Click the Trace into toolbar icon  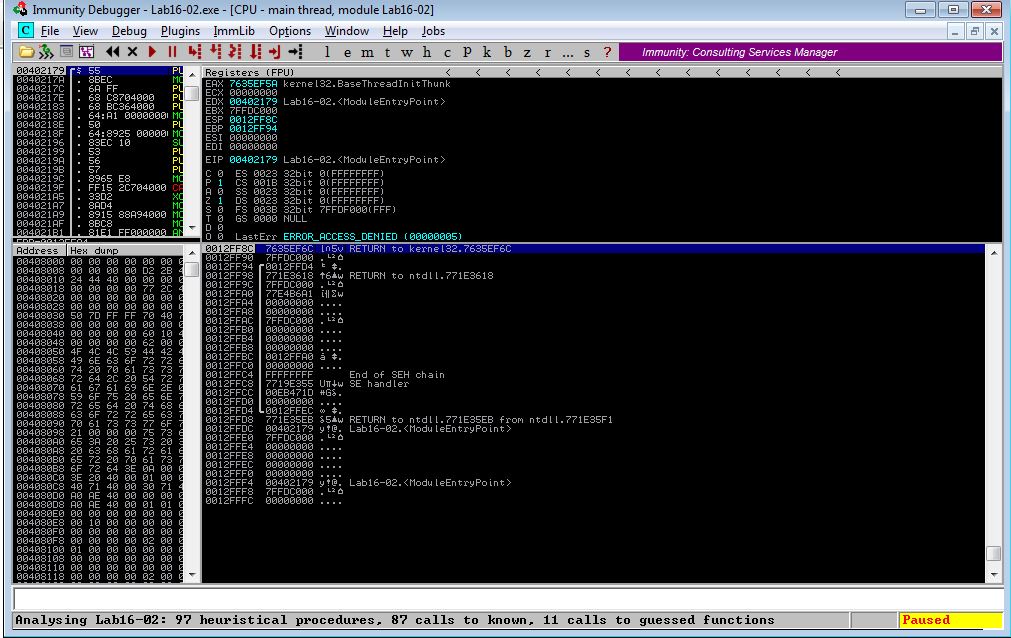tap(235, 52)
